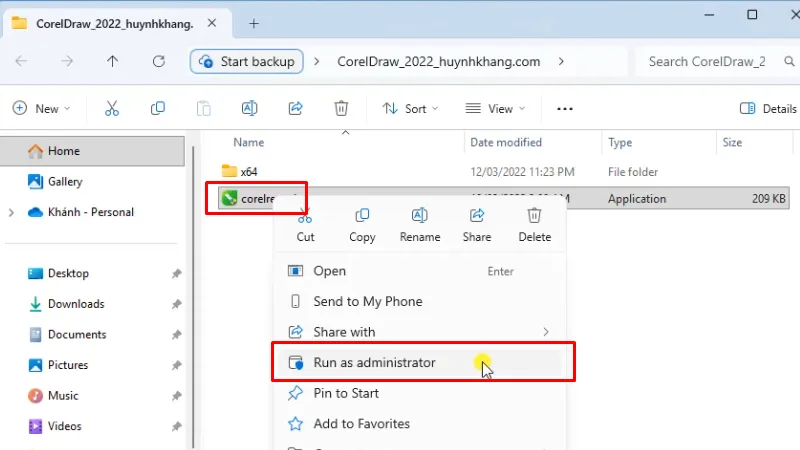Open the Sort dropdown
This screenshot has height=450, width=800.
[407, 109]
